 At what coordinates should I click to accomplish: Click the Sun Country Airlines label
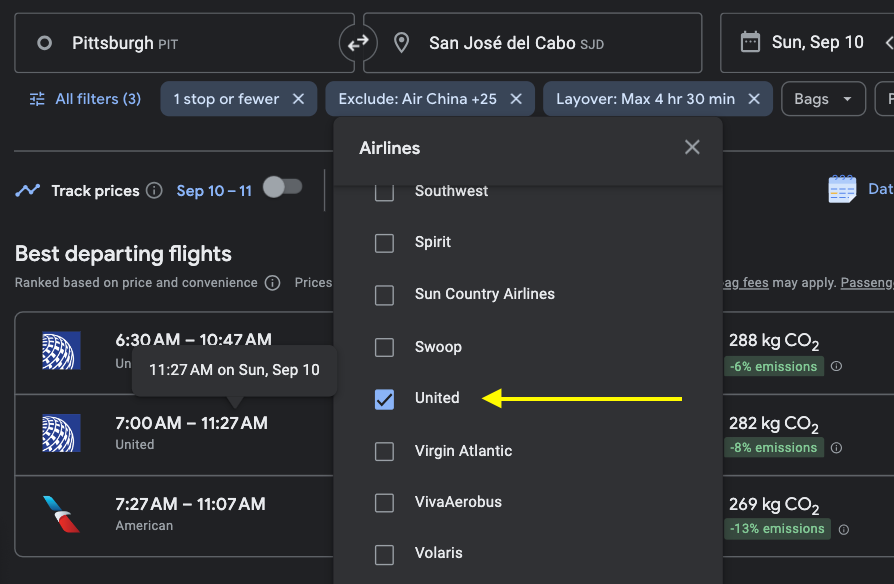485,294
